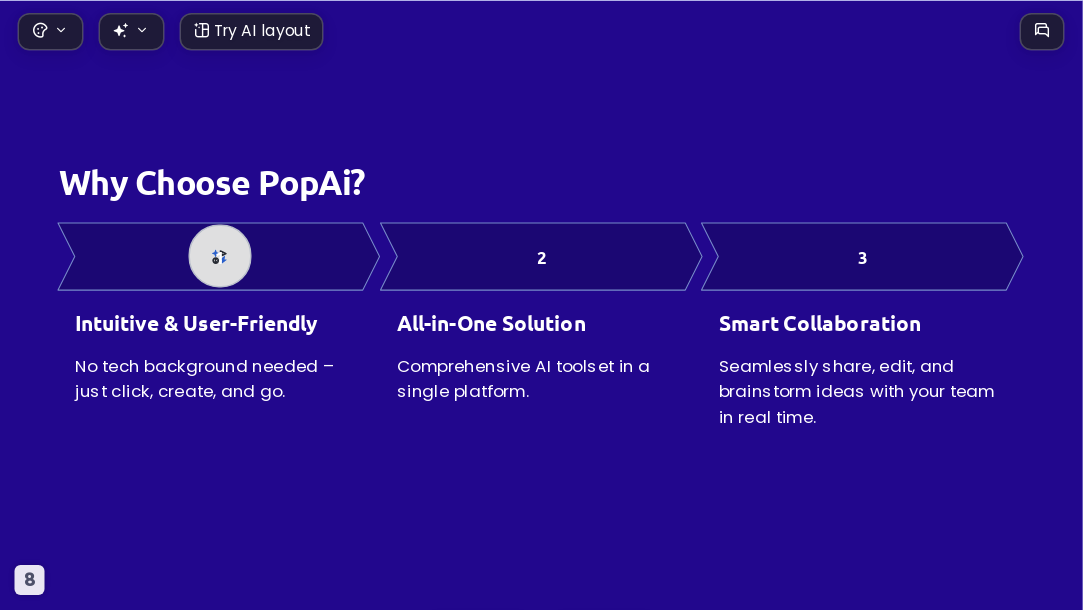Open the theme palette icon
This screenshot has height=611, width=1083.
click(40, 30)
